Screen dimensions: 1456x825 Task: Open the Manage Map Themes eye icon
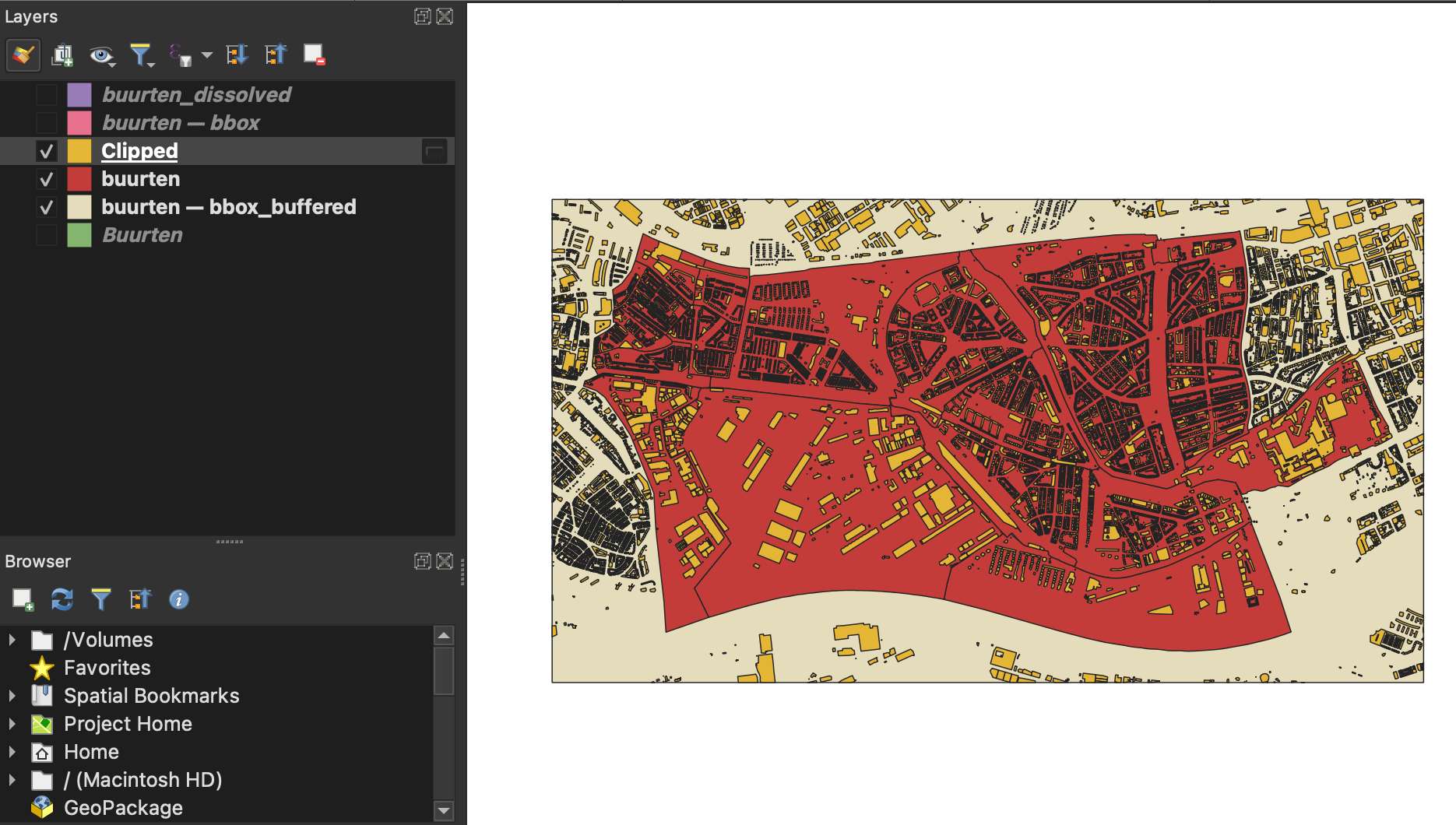pos(100,55)
